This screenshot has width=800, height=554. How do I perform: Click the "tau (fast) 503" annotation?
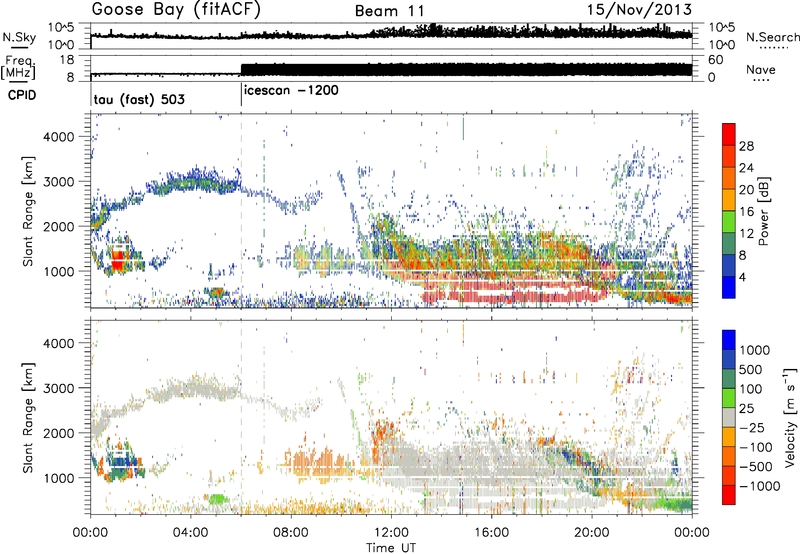coord(139,99)
